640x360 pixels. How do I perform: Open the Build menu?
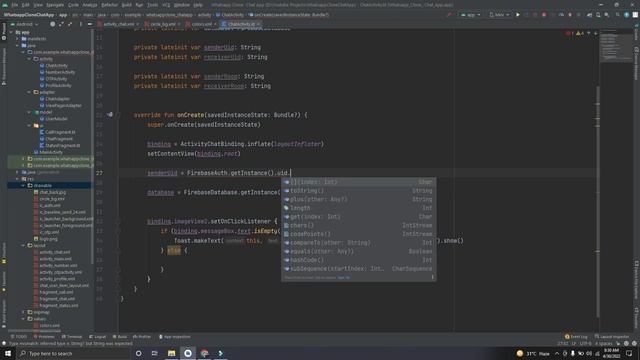click(127, 5)
